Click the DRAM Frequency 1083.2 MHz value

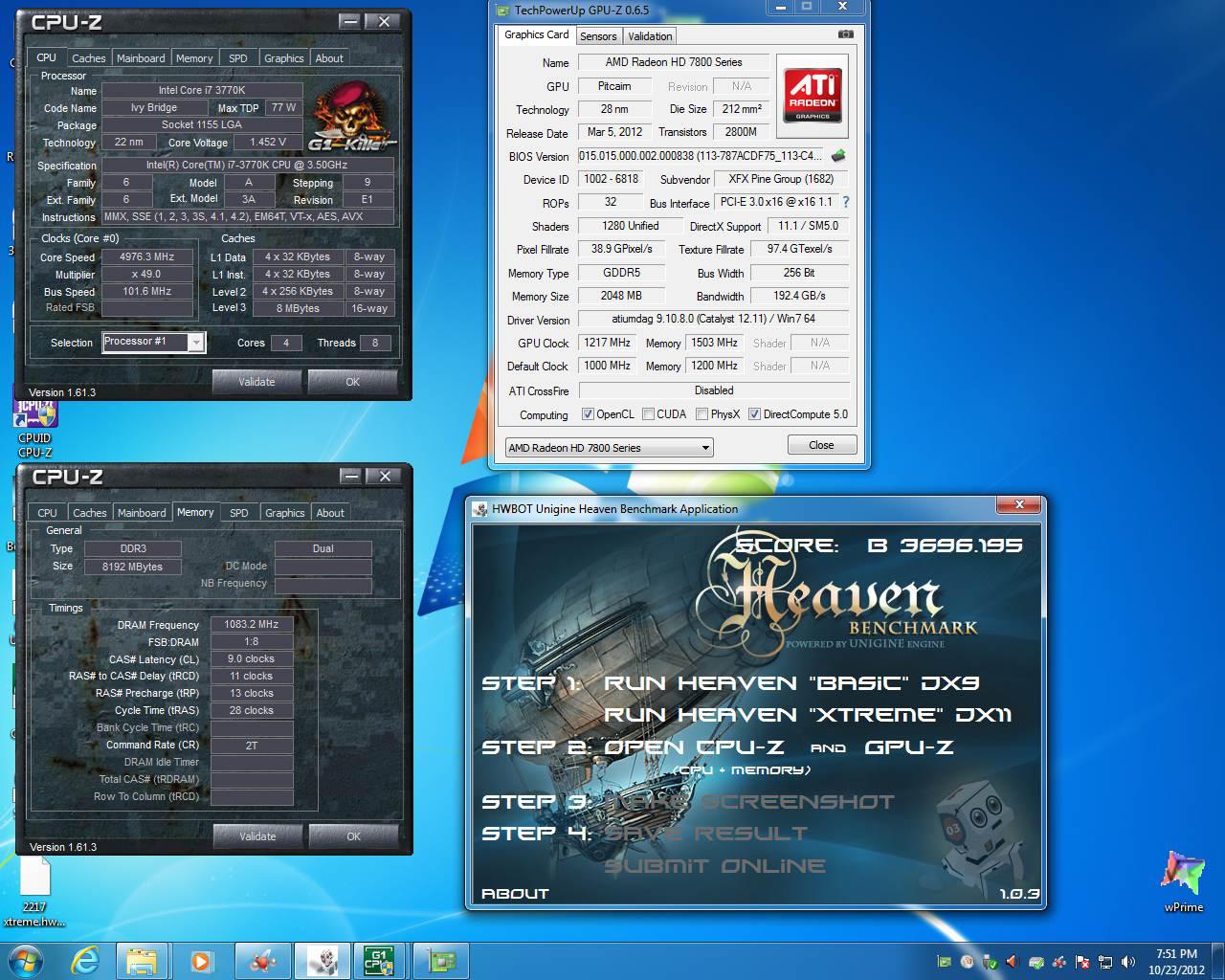tap(251, 624)
